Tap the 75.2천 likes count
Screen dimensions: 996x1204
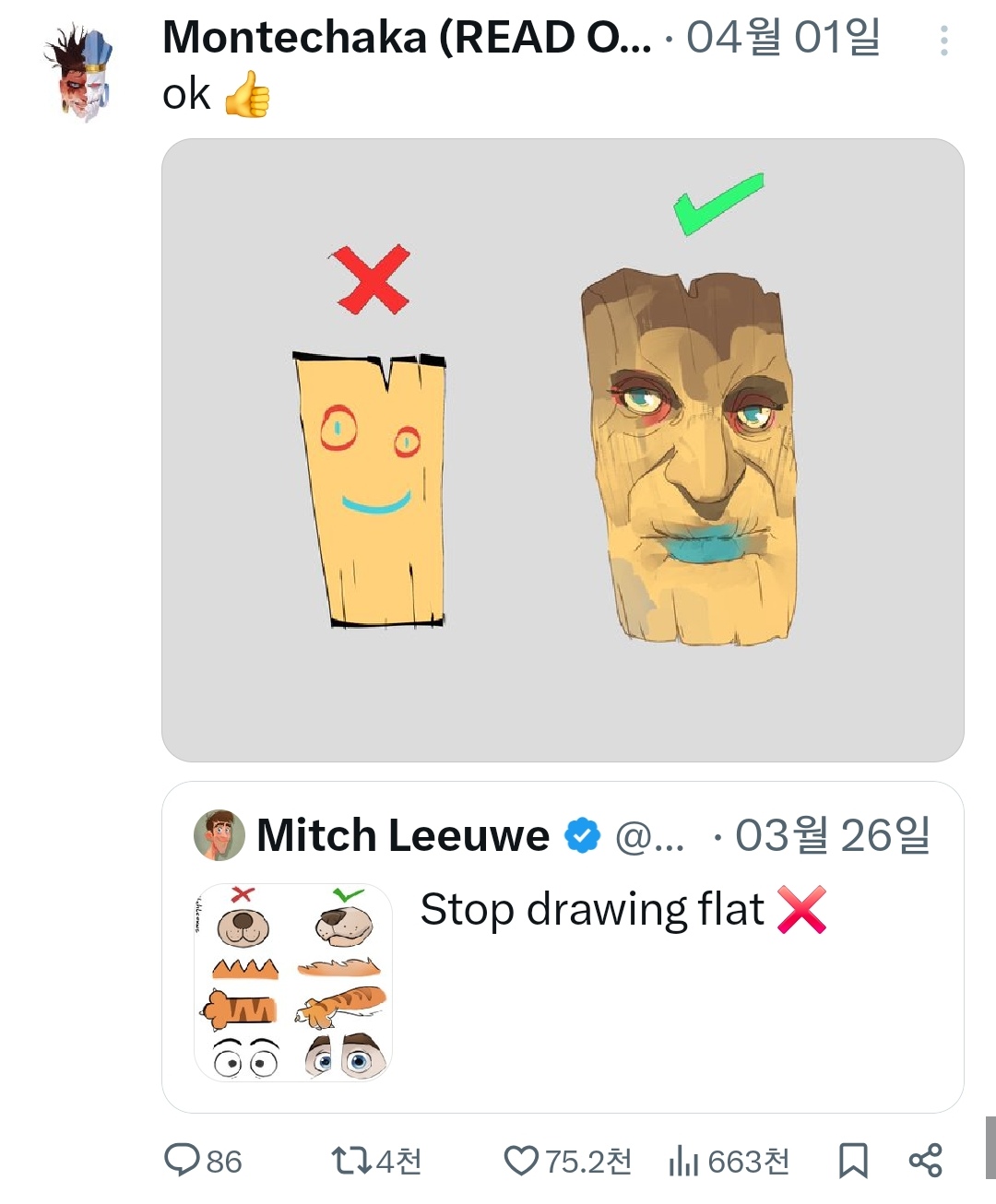pyautogui.click(x=587, y=1161)
